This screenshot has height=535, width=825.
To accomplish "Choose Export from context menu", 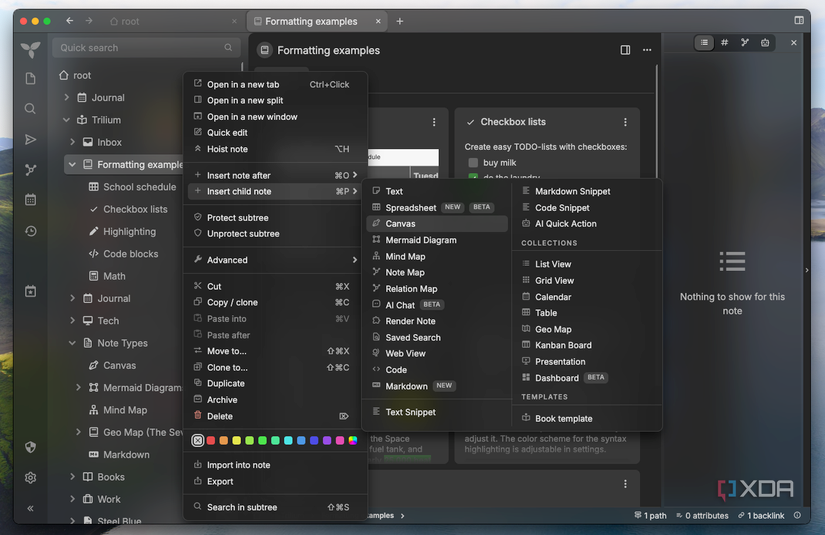I will point(275,481).
